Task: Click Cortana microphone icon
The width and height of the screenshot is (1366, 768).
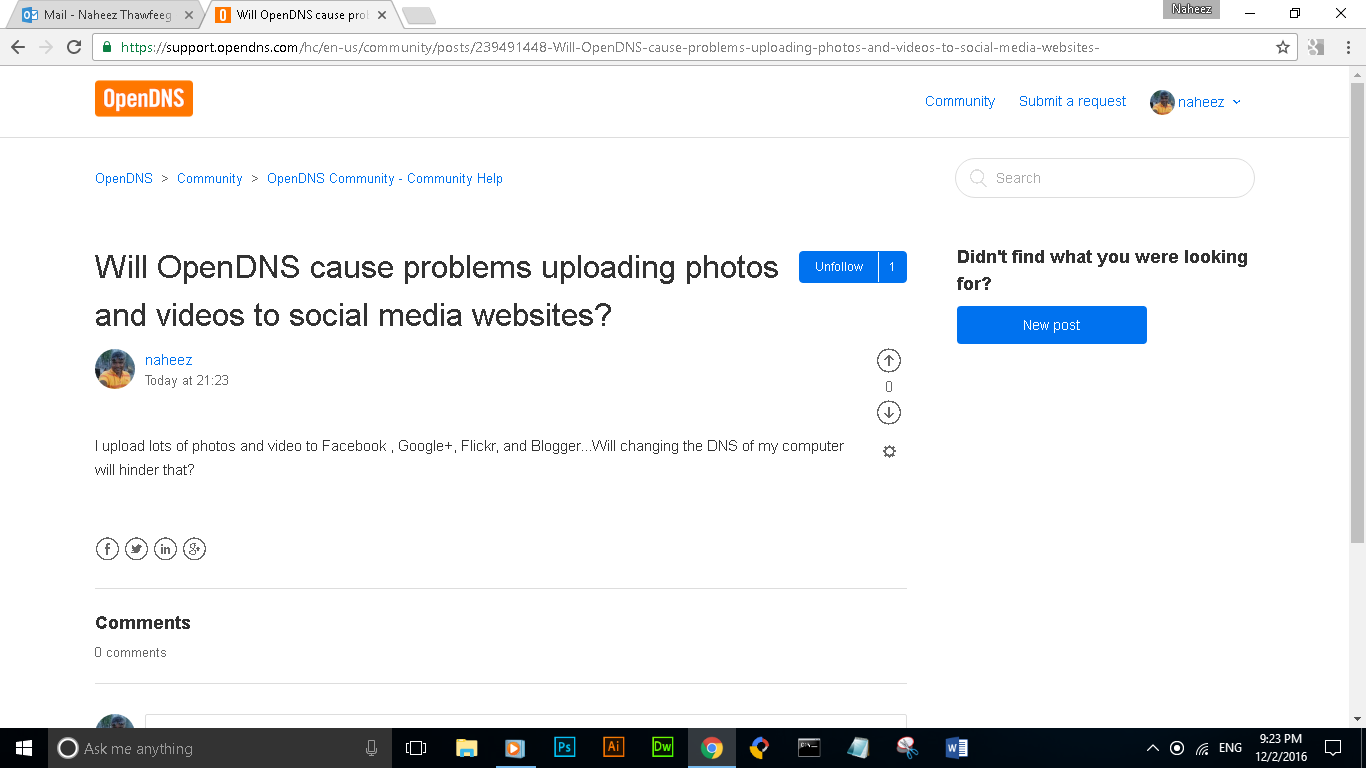Action: click(372, 748)
